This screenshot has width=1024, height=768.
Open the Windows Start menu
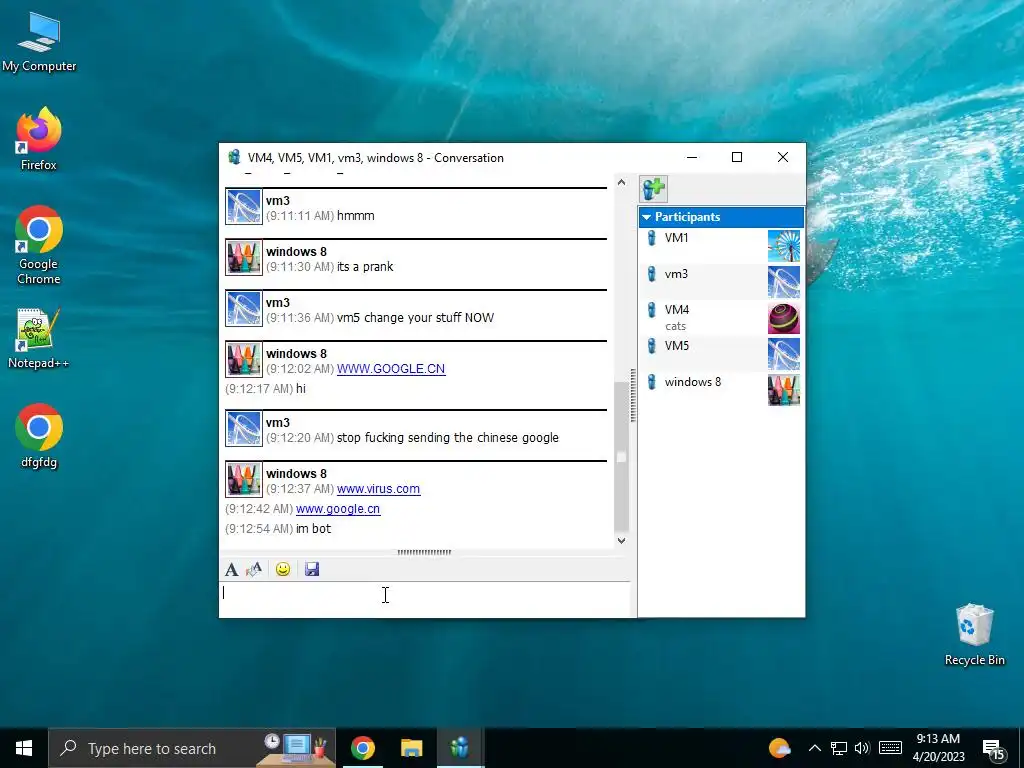point(24,748)
